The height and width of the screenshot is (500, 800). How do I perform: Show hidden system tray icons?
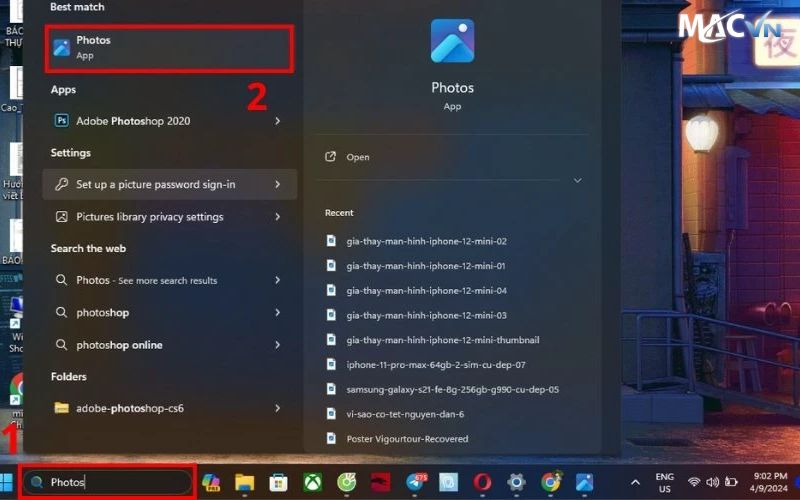[x=635, y=482]
